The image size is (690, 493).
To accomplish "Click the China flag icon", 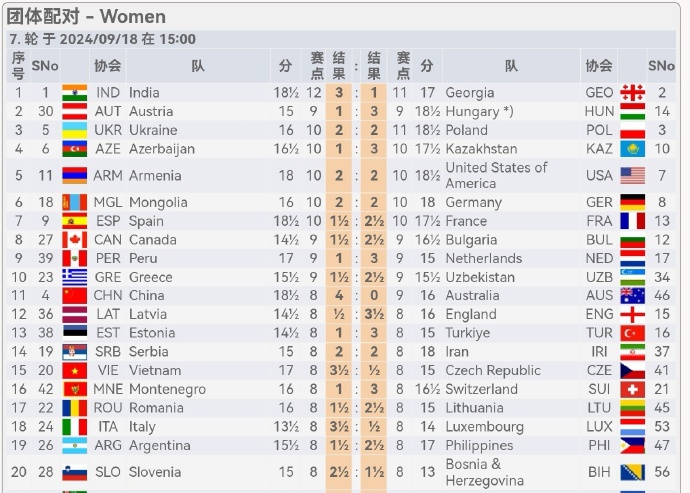I will pyautogui.click(x=74, y=295).
